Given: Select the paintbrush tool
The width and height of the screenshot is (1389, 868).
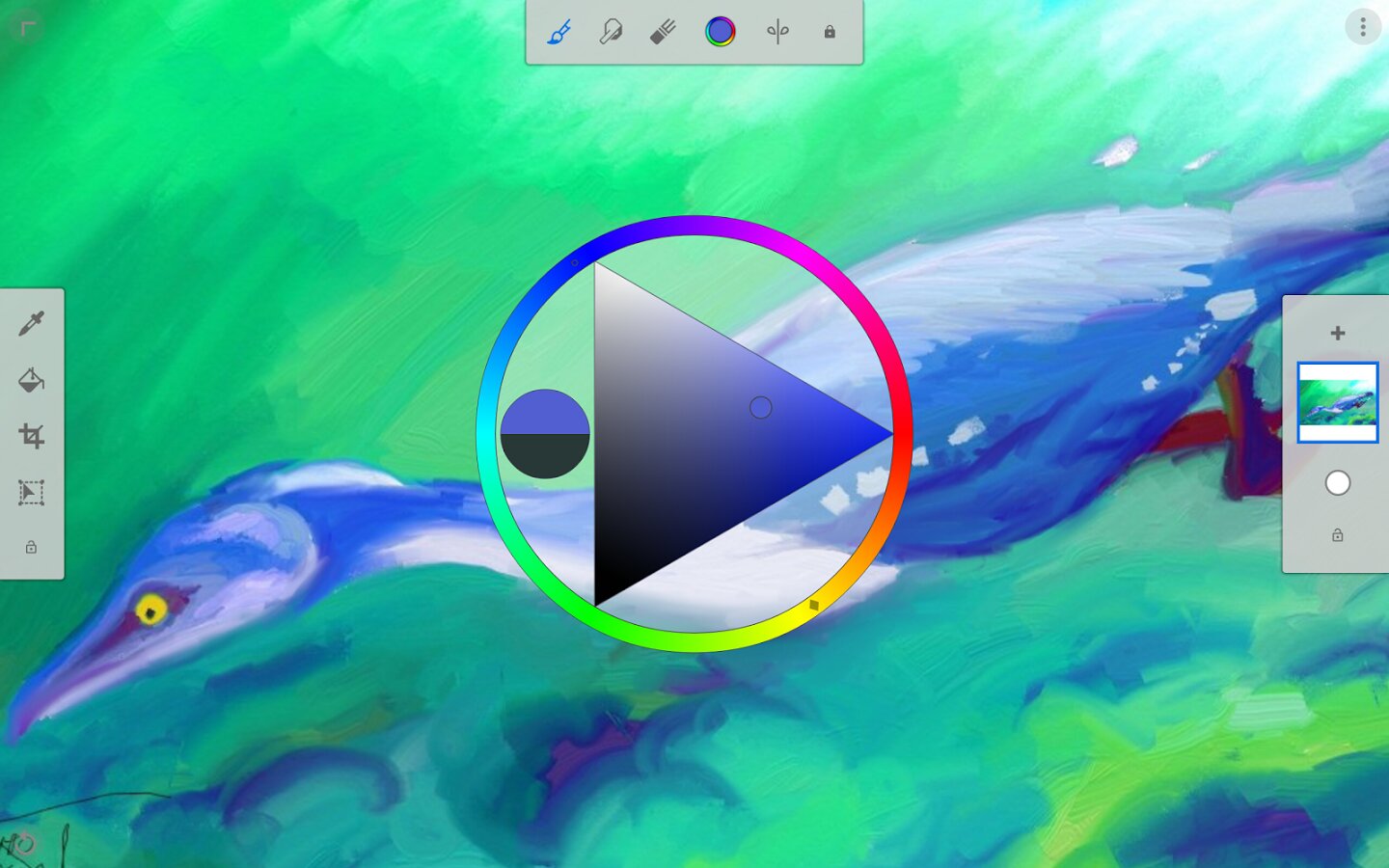Looking at the screenshot, I should (x=559, y=33).
